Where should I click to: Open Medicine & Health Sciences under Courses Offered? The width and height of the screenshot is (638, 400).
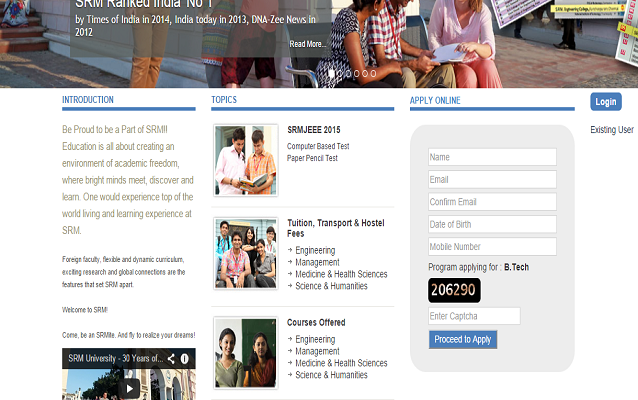point(341,363)
